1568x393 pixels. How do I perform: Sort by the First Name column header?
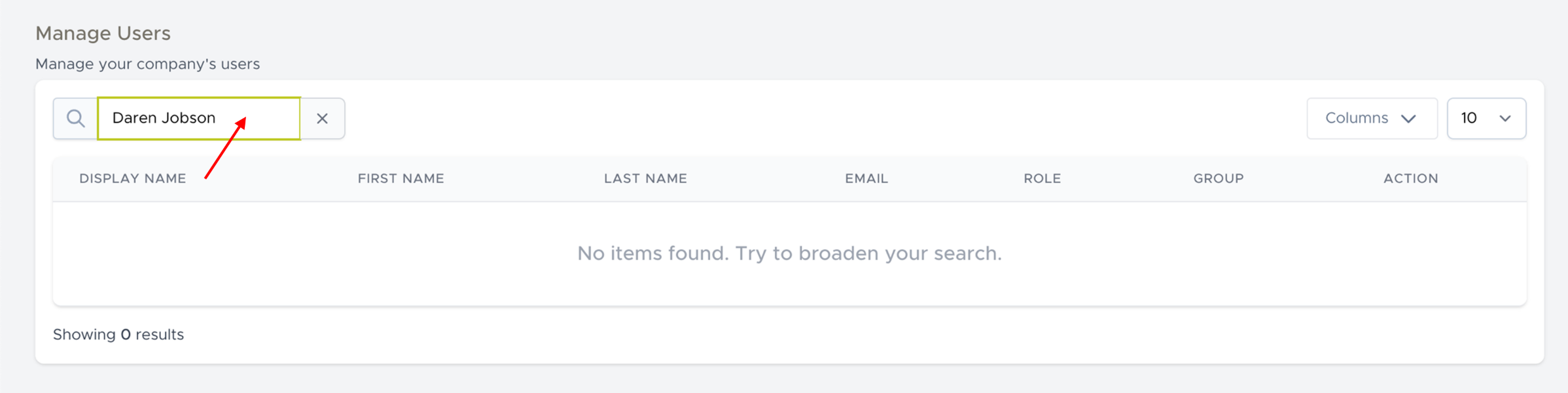(401, 178)
